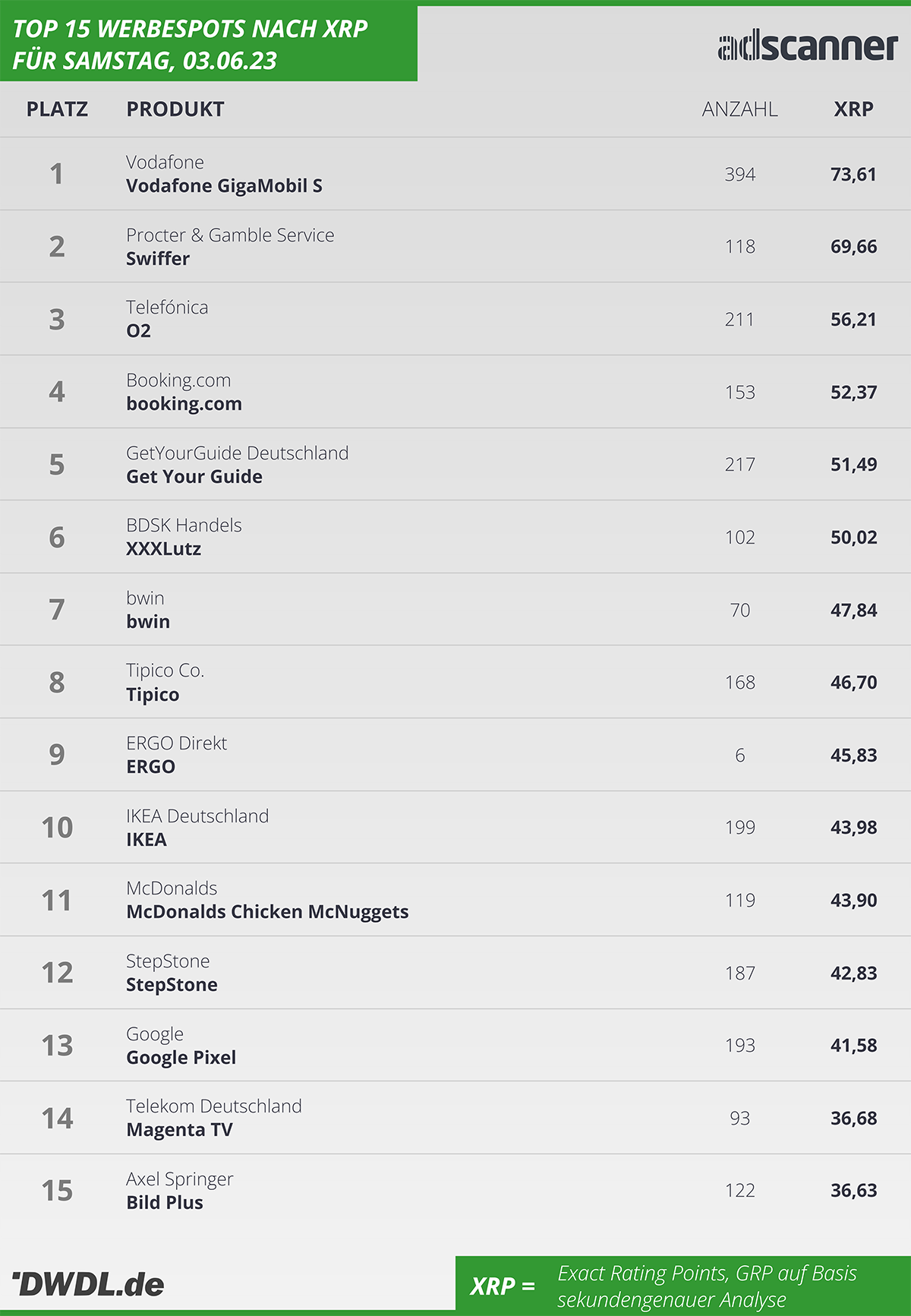Screen dimensions: 911x1316
Task: Click the adscanner logo
Action: [808, 46]
